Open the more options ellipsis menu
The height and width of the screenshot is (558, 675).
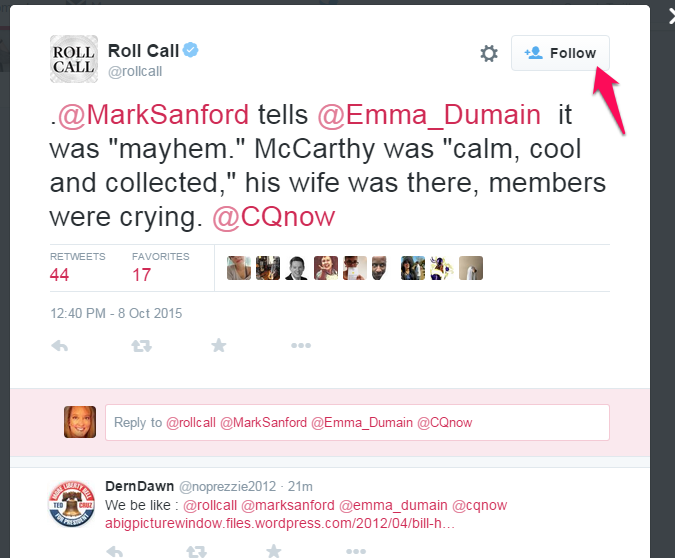pyautogui.click(x=301, y=345)
